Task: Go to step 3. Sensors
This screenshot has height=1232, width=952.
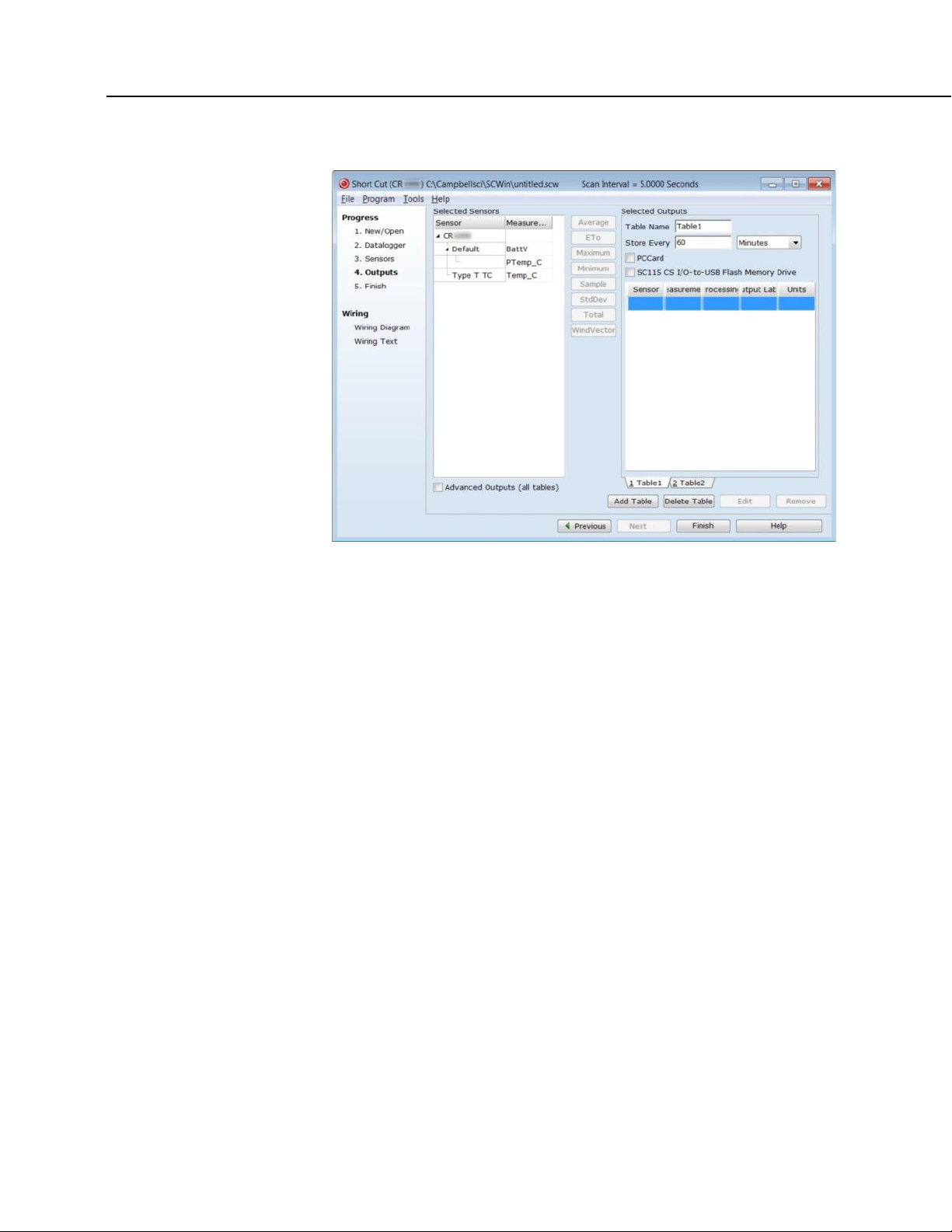Action: (x=375, y=259)
